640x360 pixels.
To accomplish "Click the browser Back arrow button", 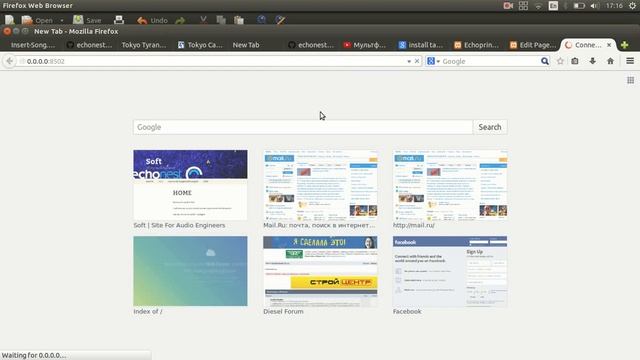I will (x=9, y=61).
